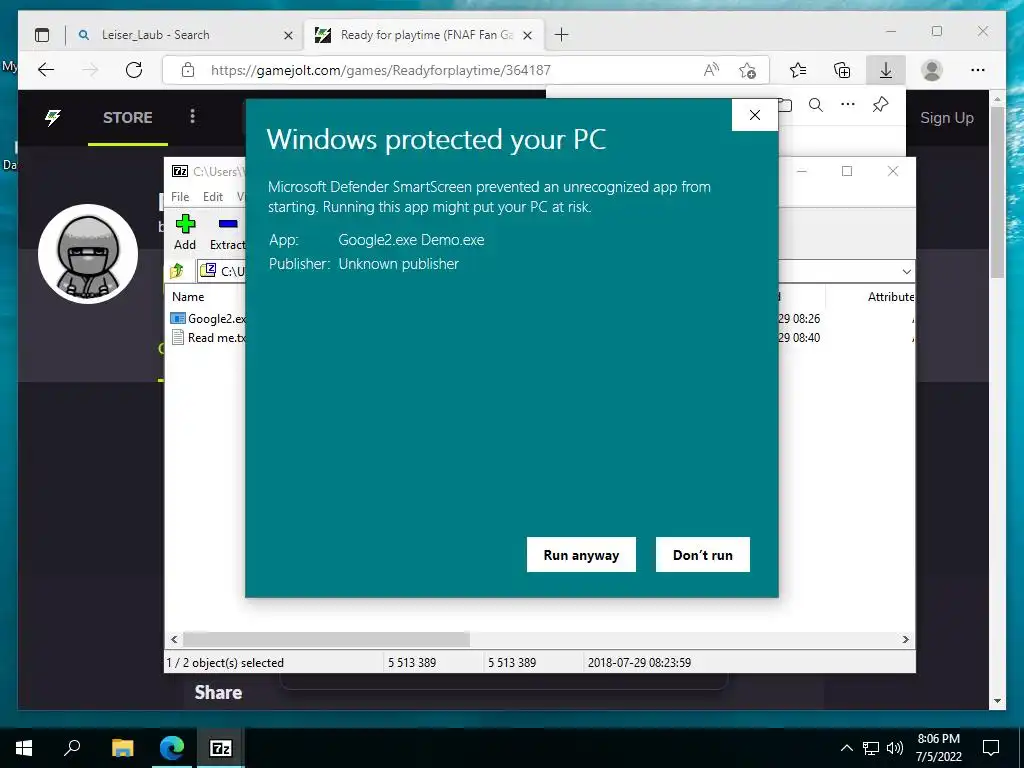The width and height of the screenshot is (1024, 768).
Task: Click the developer avatar image
Action: [x=88, y=254]
